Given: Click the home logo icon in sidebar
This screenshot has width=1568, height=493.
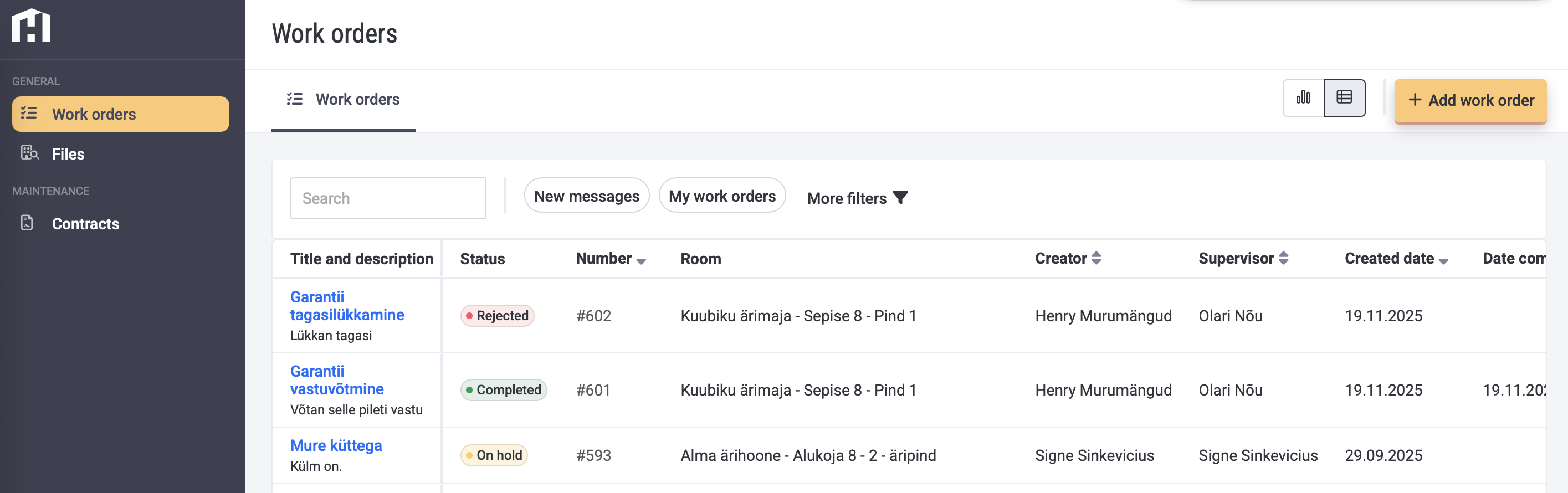Looking at the screenshot, I should pos(31,26).
